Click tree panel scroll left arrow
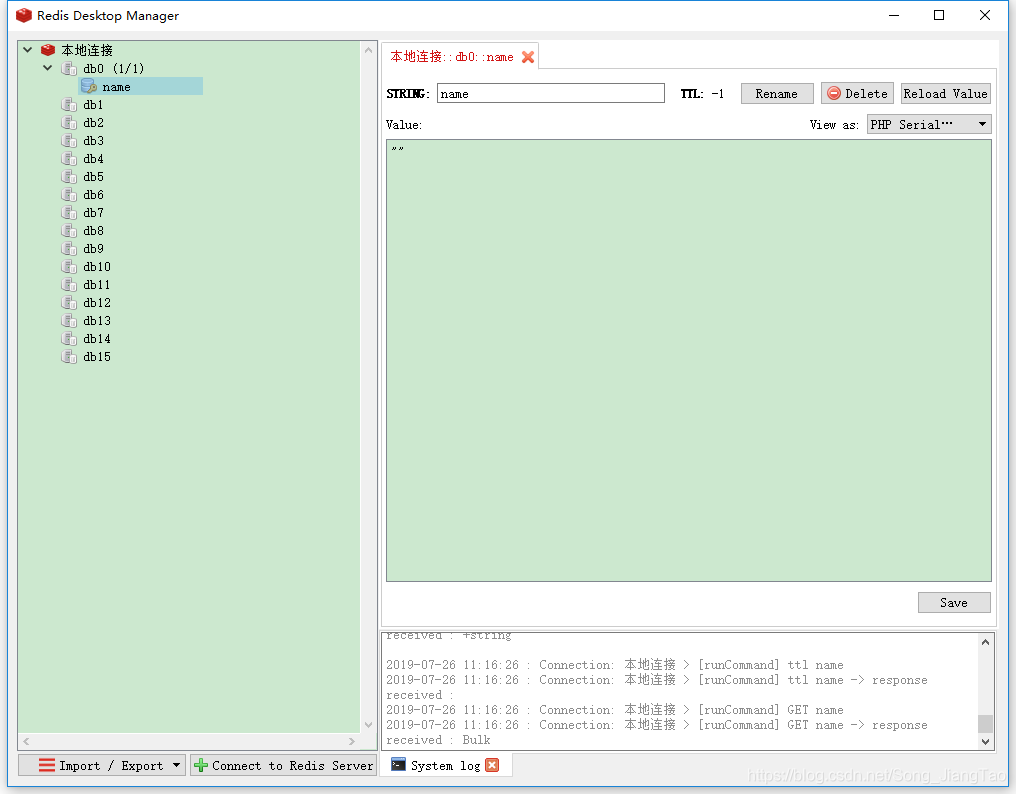The height and width of the screenshot is (794, 1016). [x=26, y=741]
